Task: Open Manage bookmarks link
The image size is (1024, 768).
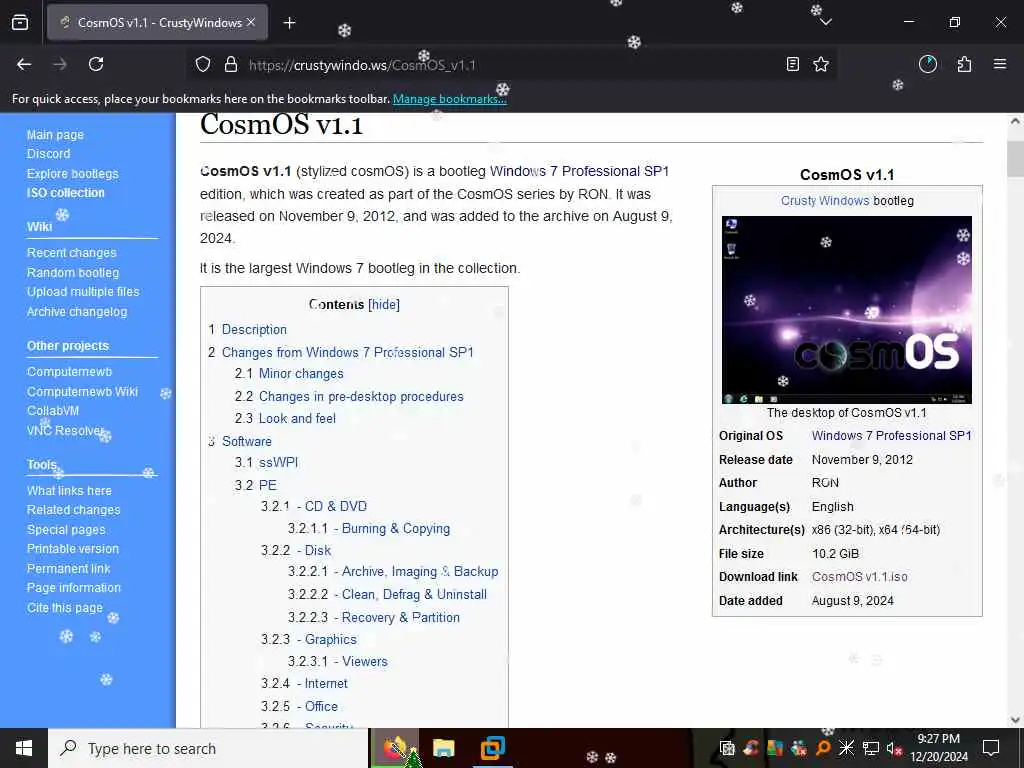Action: click(449, 99)
